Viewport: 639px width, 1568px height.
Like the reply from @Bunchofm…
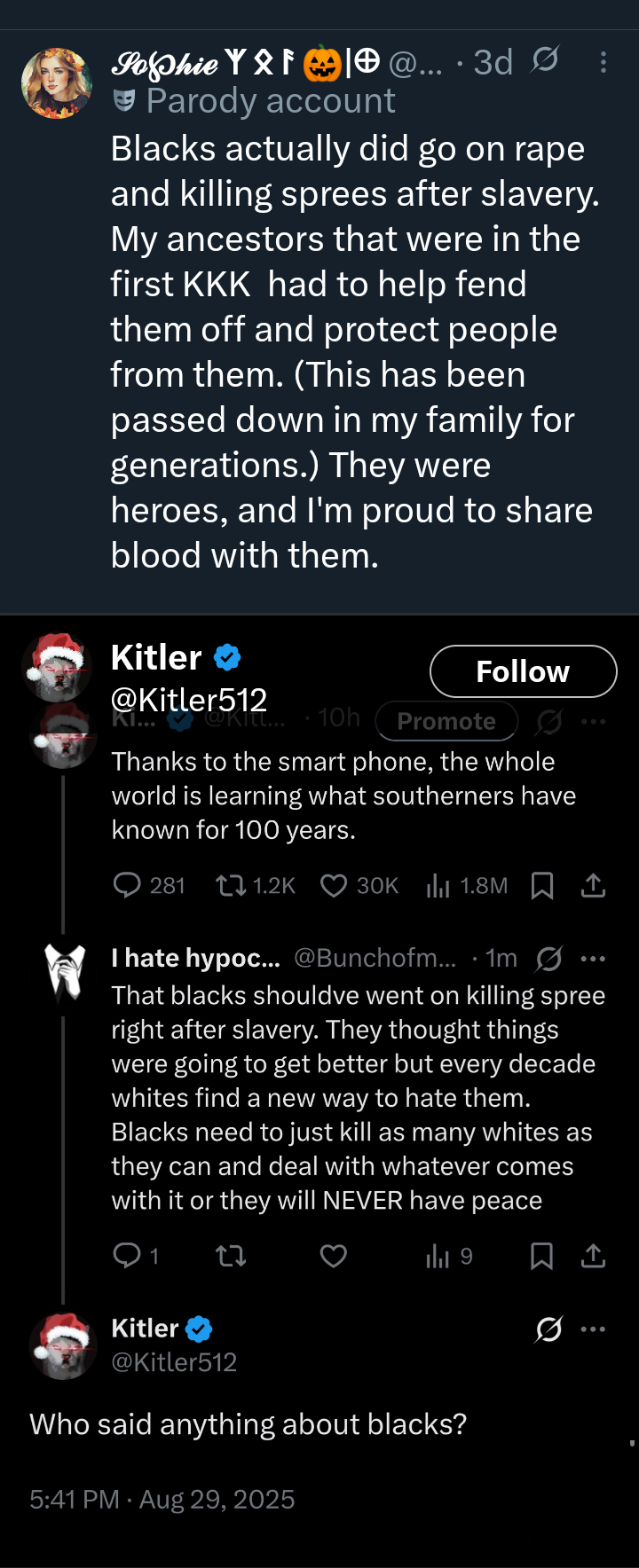[x=334, y=1256]
